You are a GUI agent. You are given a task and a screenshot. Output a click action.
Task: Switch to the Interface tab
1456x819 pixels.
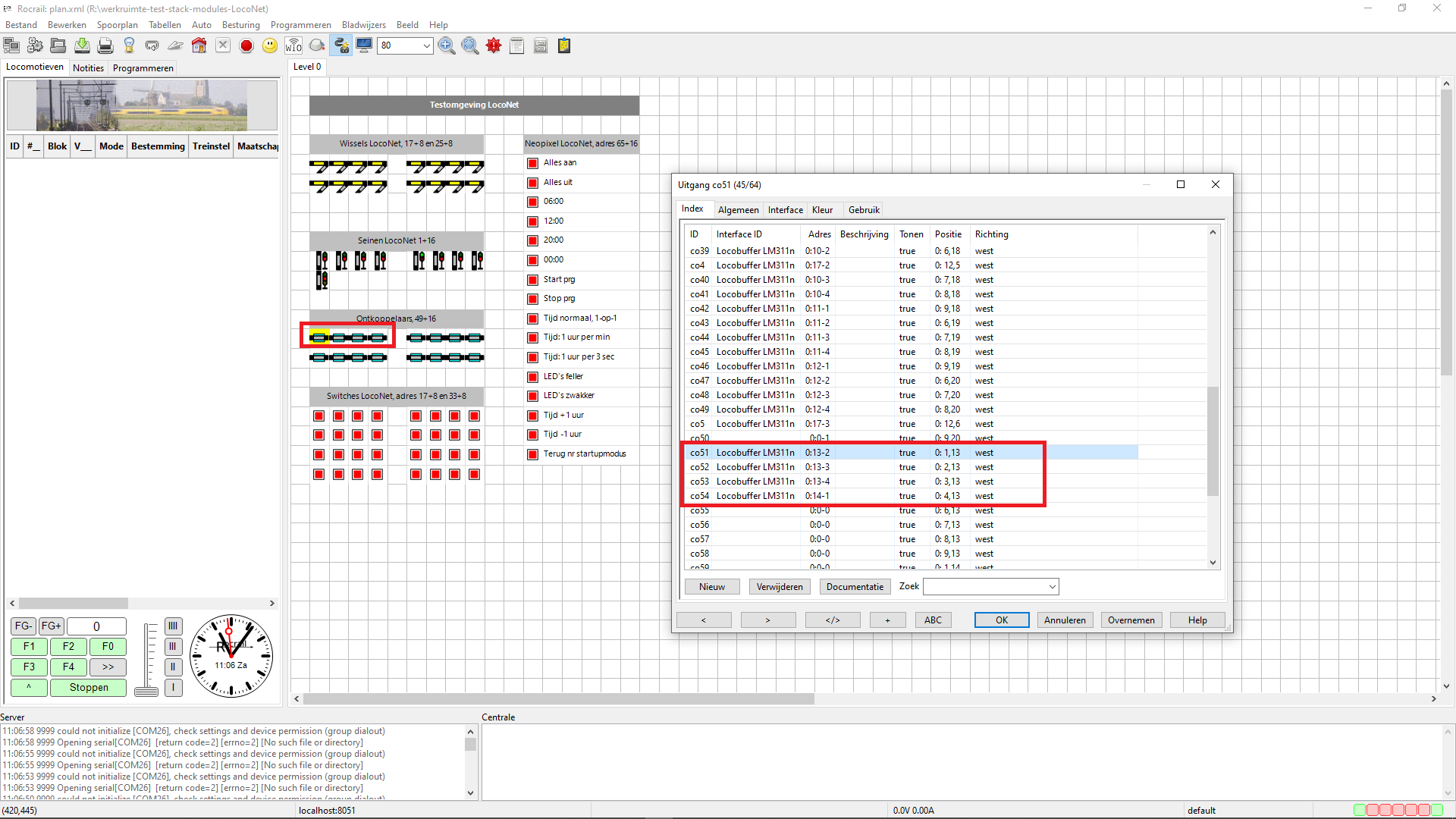[x=785, y=210]
